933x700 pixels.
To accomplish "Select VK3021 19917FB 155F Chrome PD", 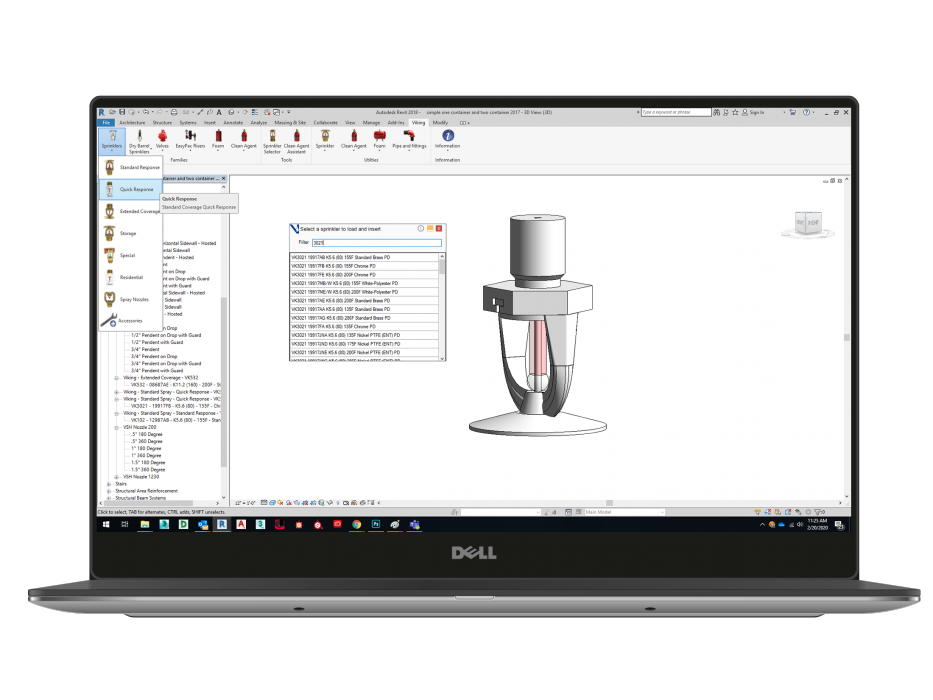I will (x=364, y=266).
